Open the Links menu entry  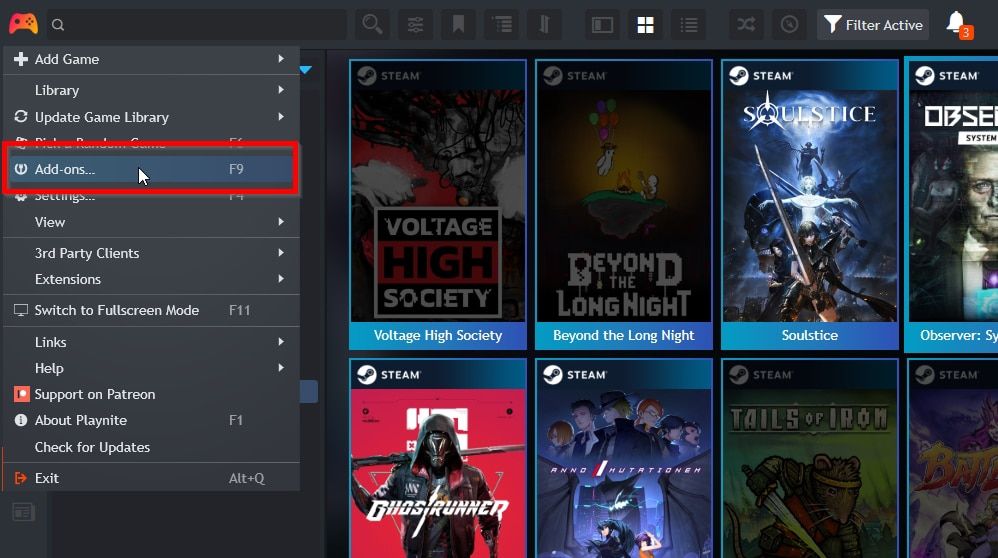tap(151, 342)
